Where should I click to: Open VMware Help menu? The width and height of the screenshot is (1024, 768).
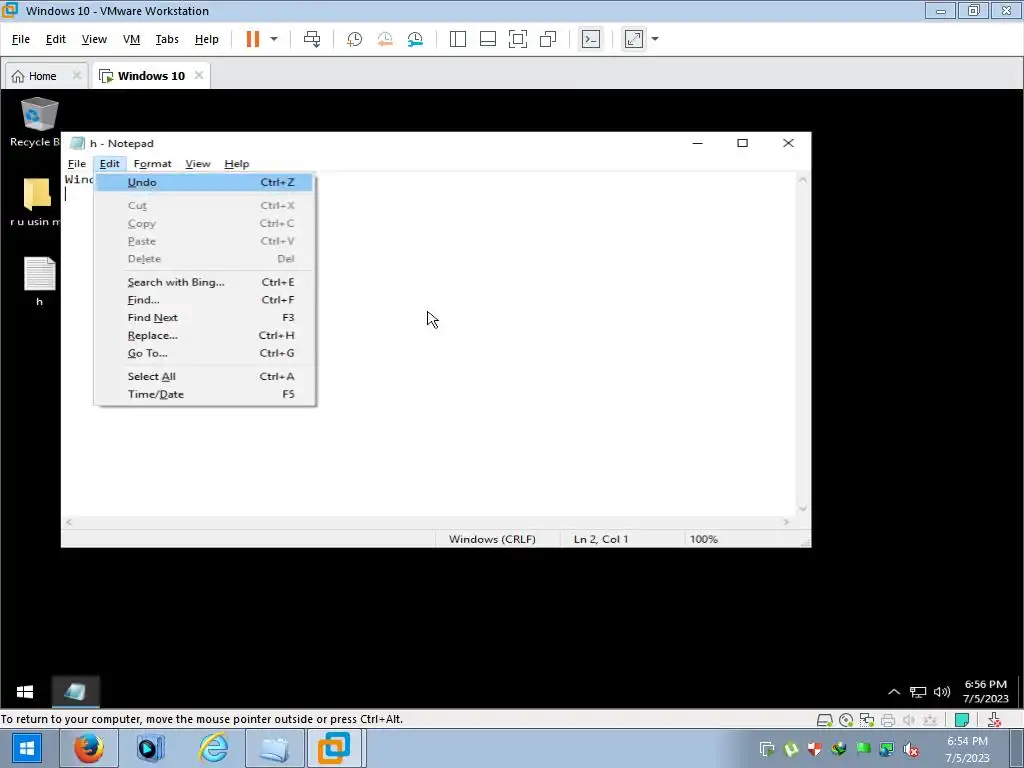click(x=206, y=39)
